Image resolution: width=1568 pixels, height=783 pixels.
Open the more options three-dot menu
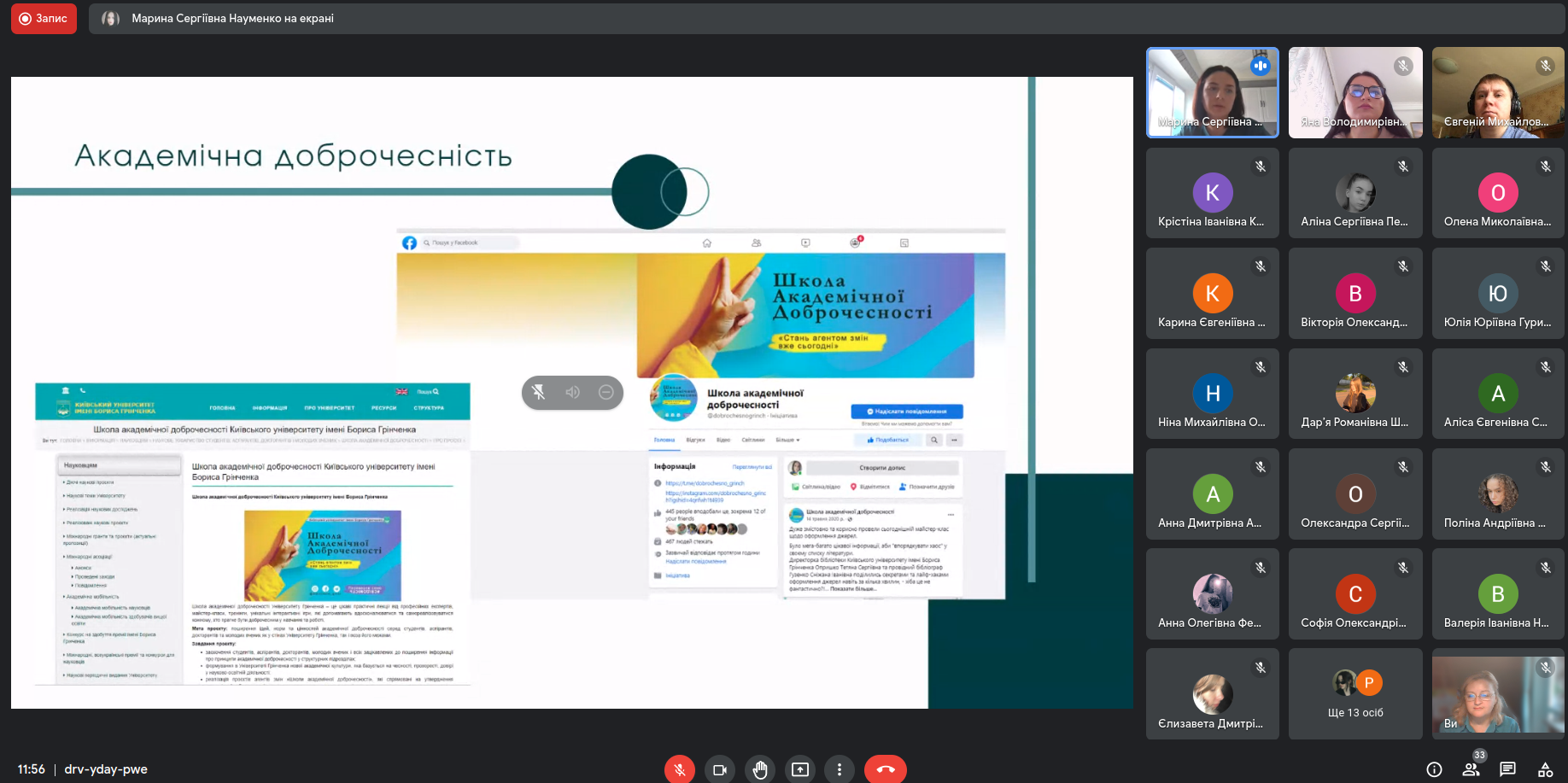[840, 769]
